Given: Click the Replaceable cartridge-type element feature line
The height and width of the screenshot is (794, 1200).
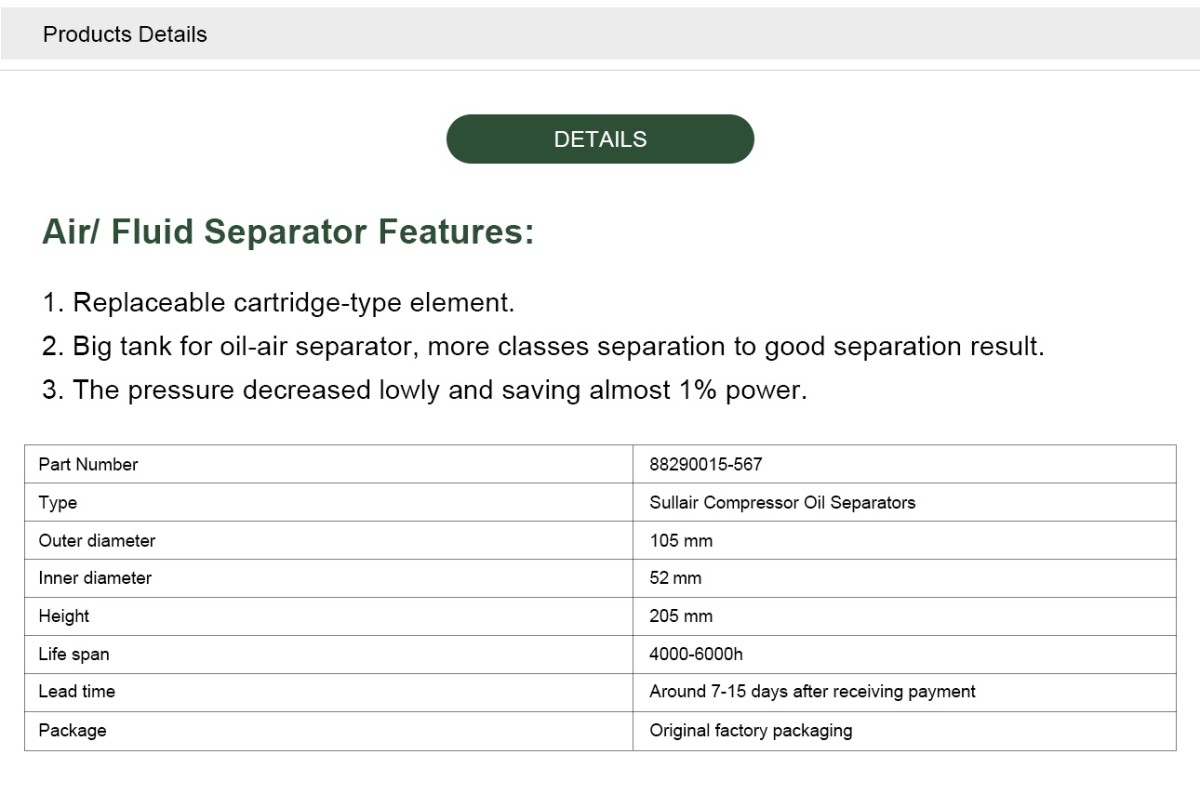Looking at the screenshot, I should coord(278,302).
